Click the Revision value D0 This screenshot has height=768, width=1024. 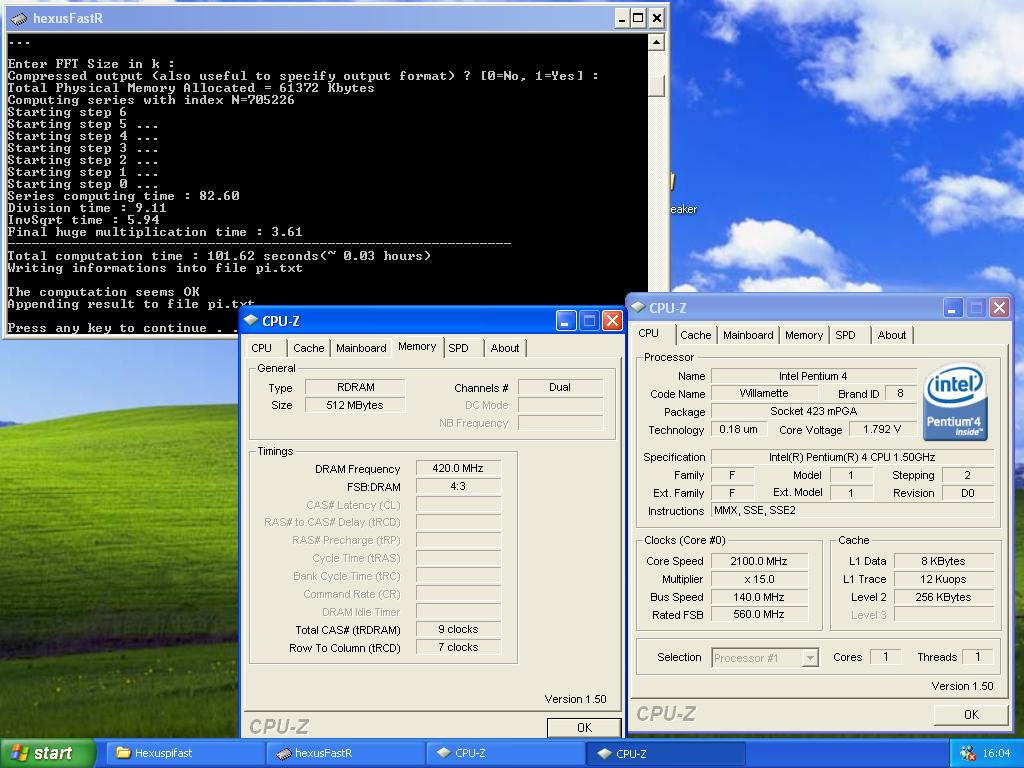tap(967, 493)
